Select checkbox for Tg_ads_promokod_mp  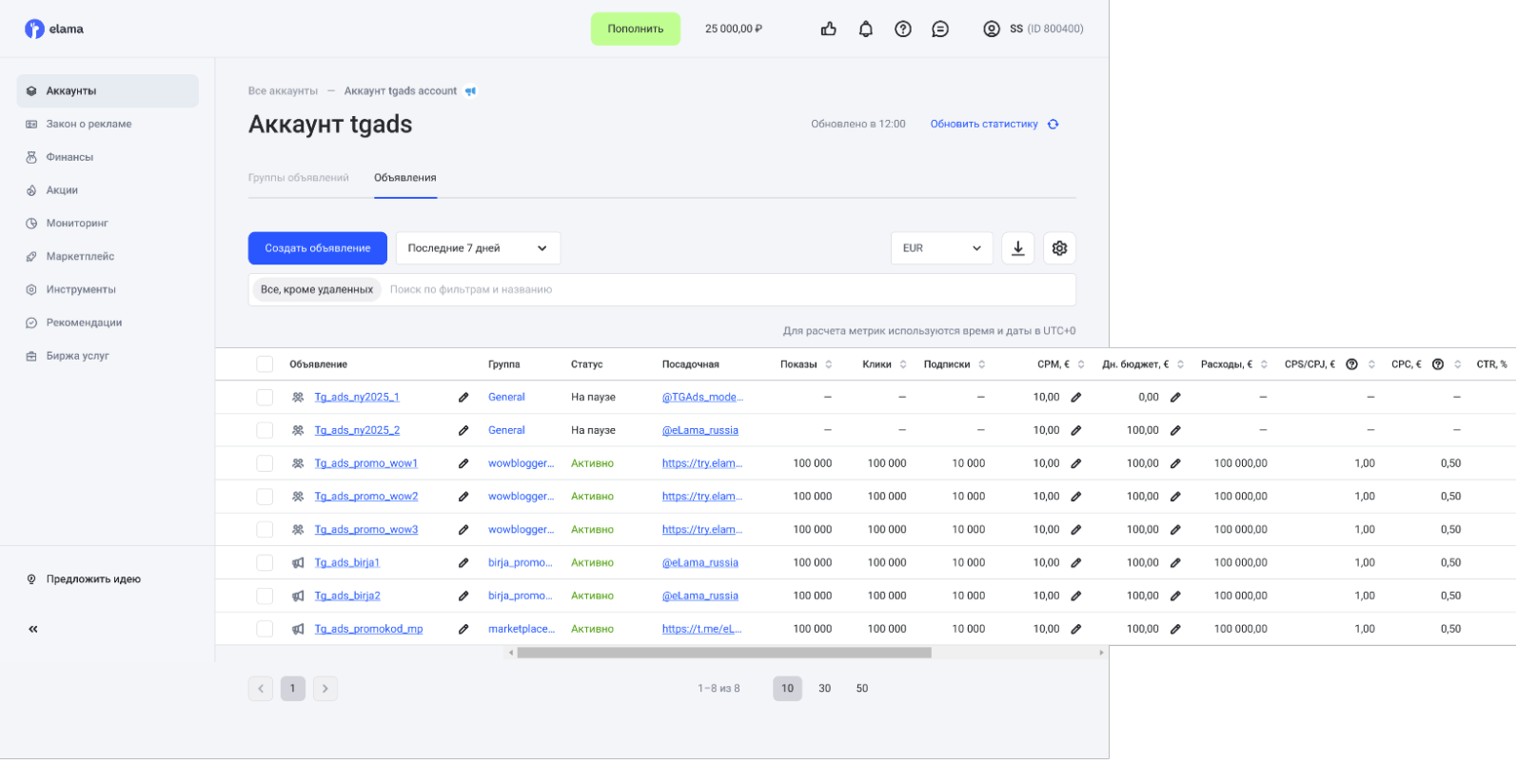coord(265,629)
